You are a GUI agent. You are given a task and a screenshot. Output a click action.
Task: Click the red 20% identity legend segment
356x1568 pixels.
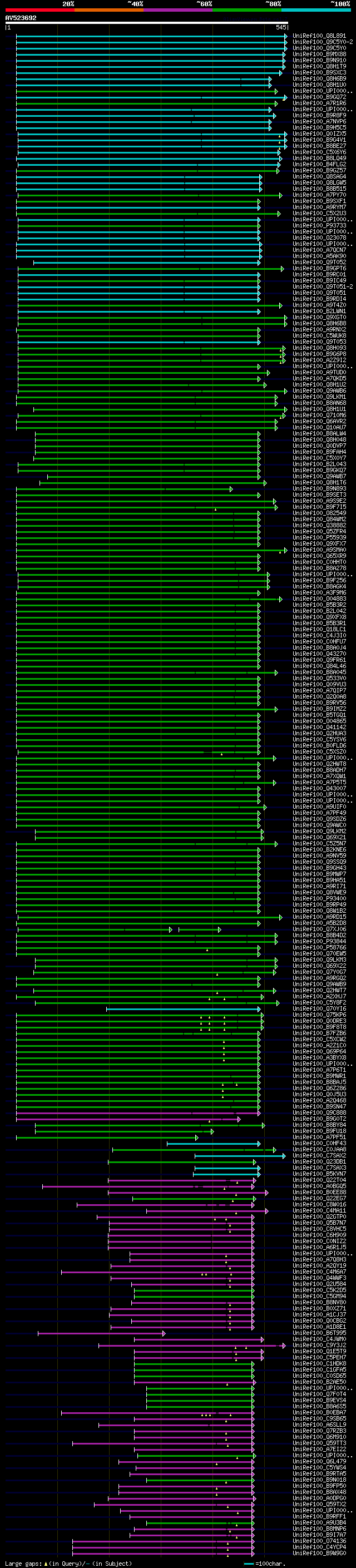point(39,10)
